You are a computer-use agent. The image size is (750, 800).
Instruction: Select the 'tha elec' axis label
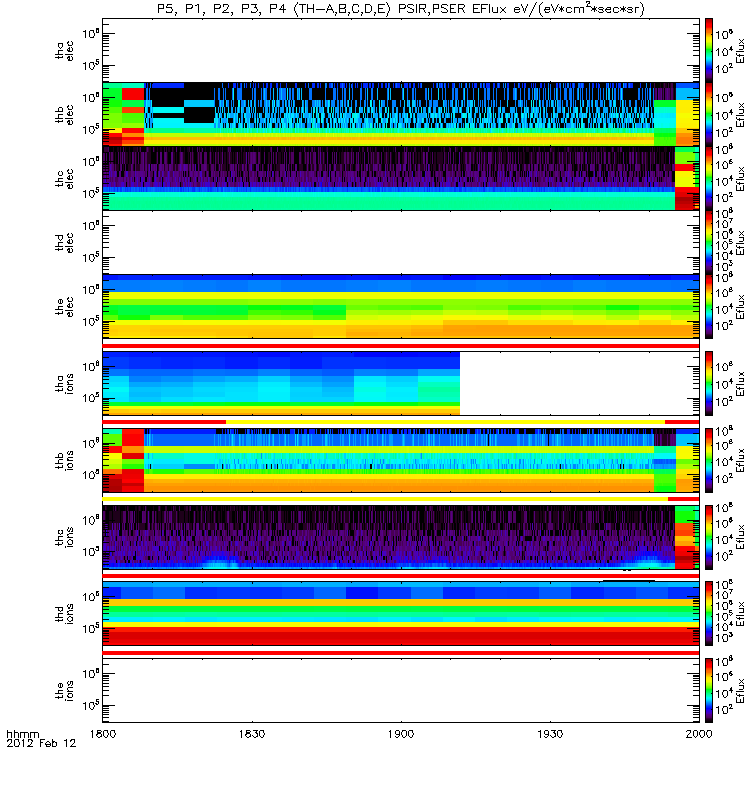click(65, 51)
